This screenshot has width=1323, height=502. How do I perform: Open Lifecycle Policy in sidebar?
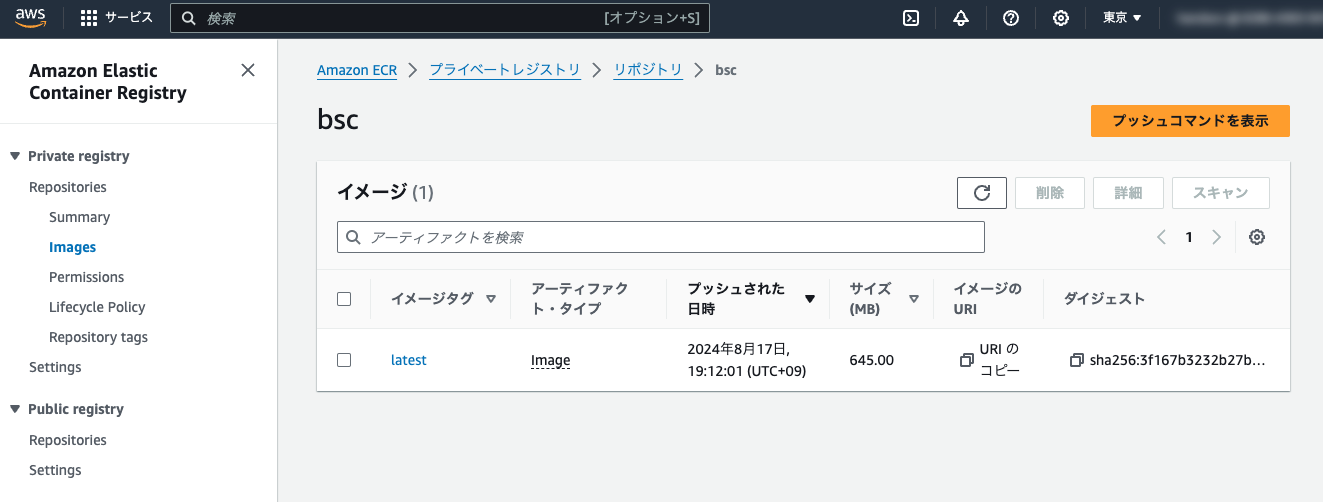(97, 307)
